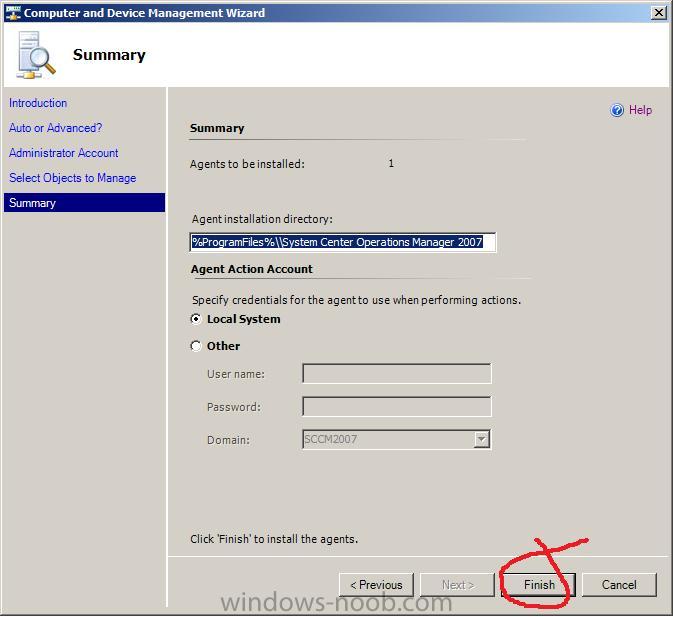Click the 'Specify credentials for the agent' text
This screenshot has width=673, height=617.
356,300
